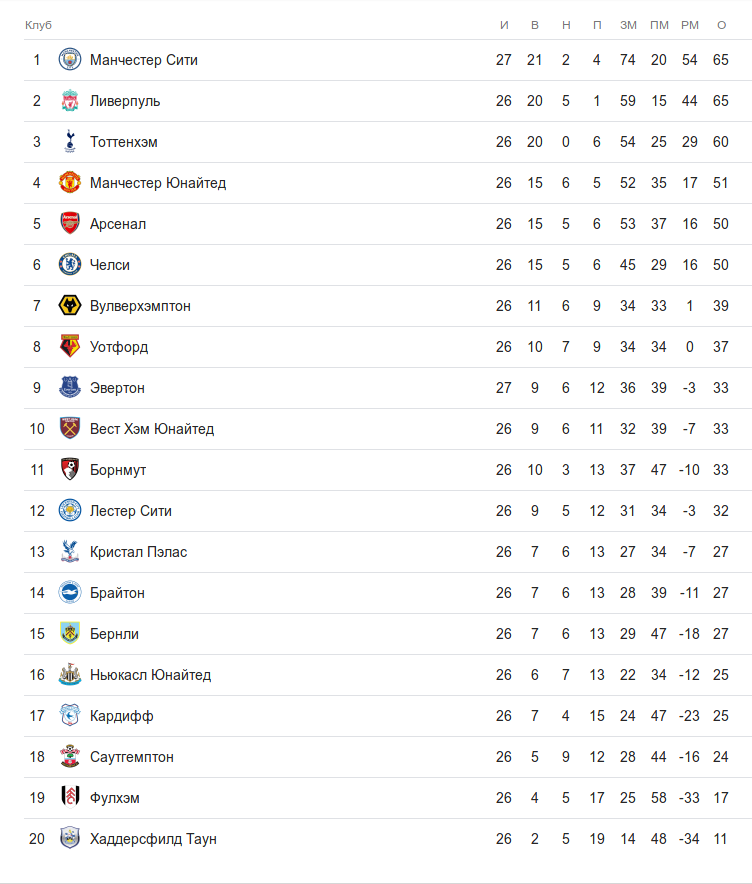Click the Bournemouth club crest

69,470
